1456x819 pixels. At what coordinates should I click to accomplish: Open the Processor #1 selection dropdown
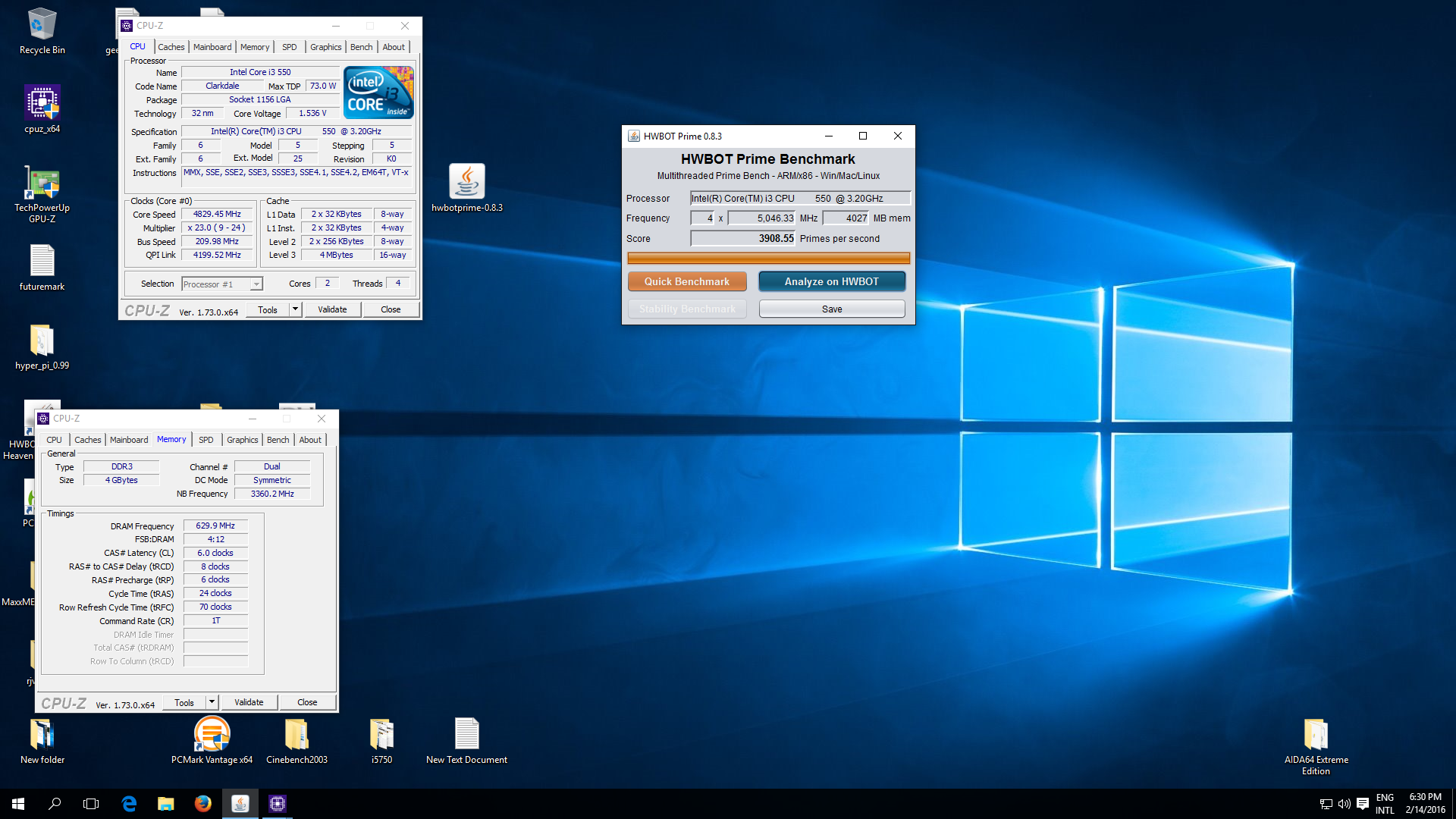tap(221, 284)
